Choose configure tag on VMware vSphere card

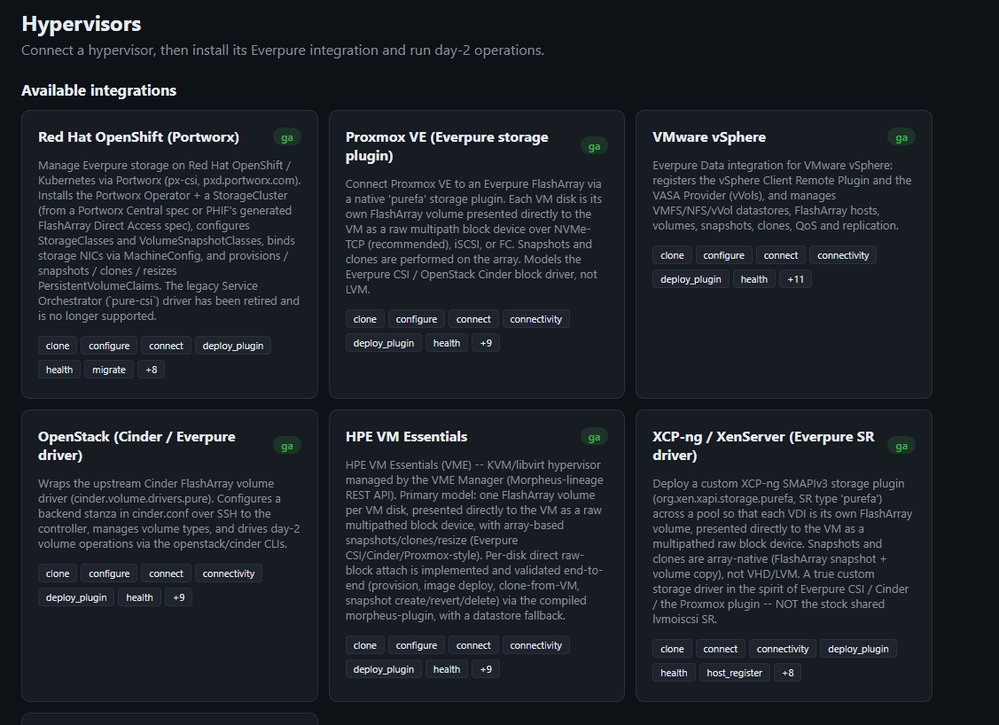pos(724,255)
